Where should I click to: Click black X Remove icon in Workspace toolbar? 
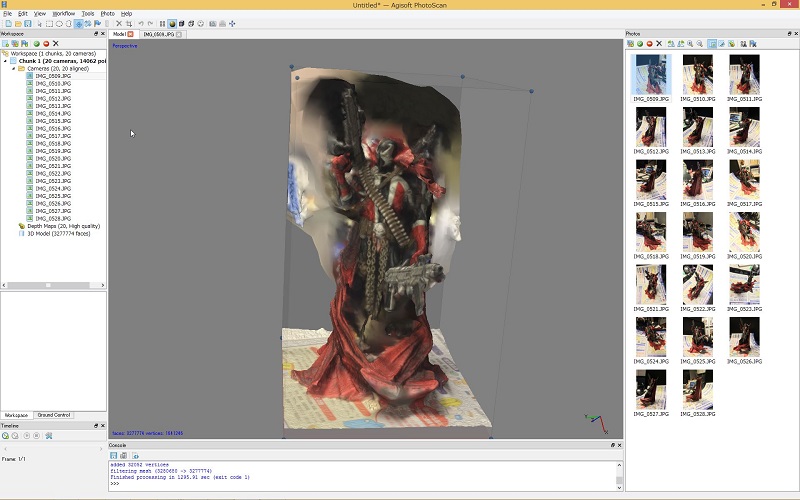tap(56, 44)
